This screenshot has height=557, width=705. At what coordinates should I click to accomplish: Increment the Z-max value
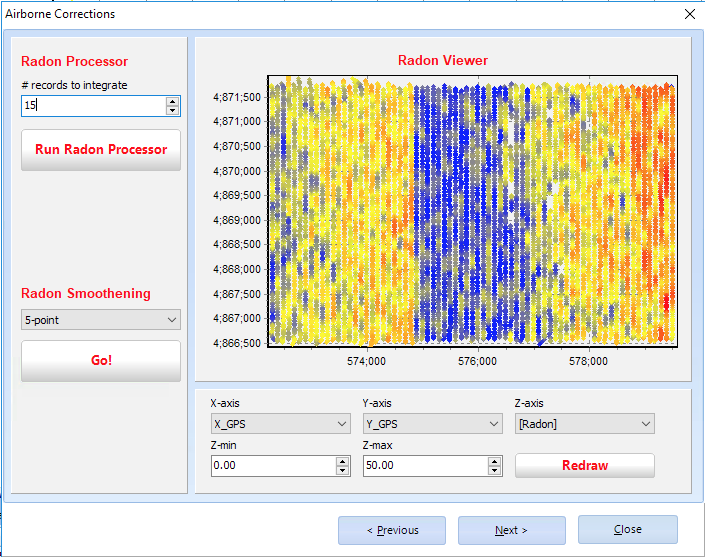(494, 461)
